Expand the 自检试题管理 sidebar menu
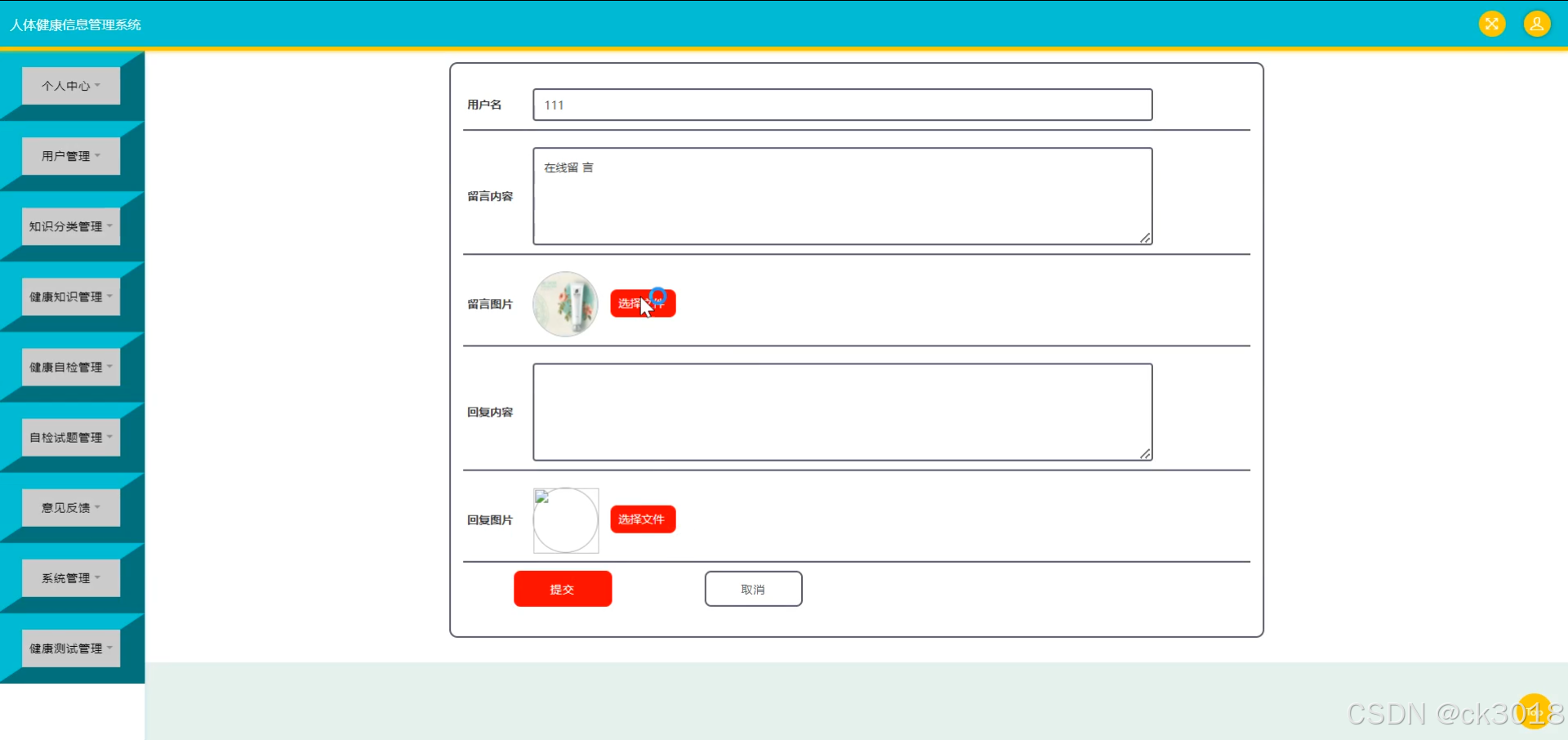This screenshot has height=740, width=1568. 71,437
